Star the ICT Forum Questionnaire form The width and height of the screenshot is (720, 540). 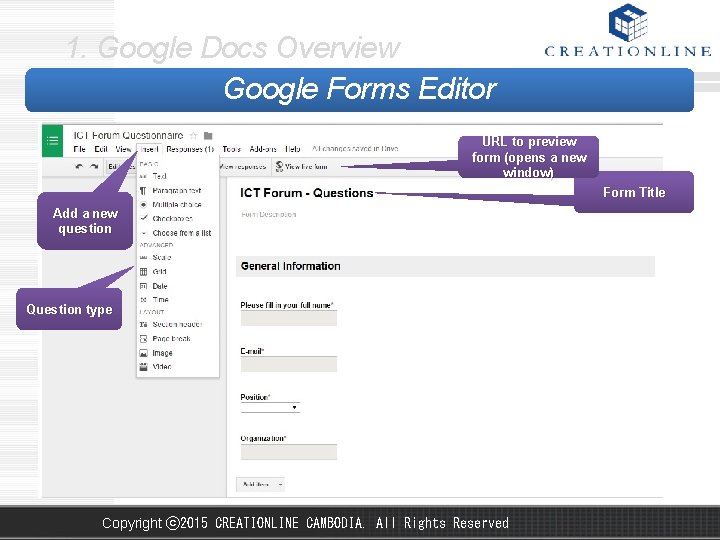point(193,135)
